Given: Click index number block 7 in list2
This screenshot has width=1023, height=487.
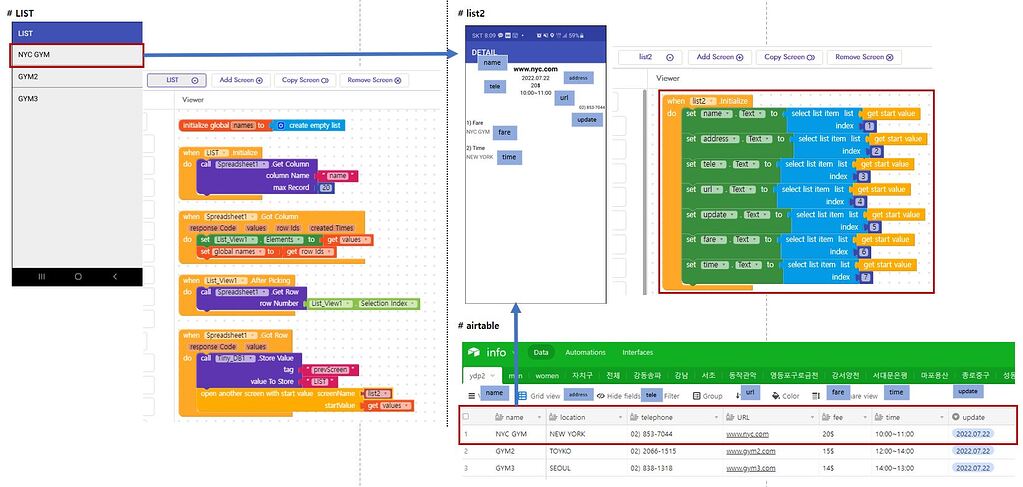Looking at the screenshot, I should point(865,277).
